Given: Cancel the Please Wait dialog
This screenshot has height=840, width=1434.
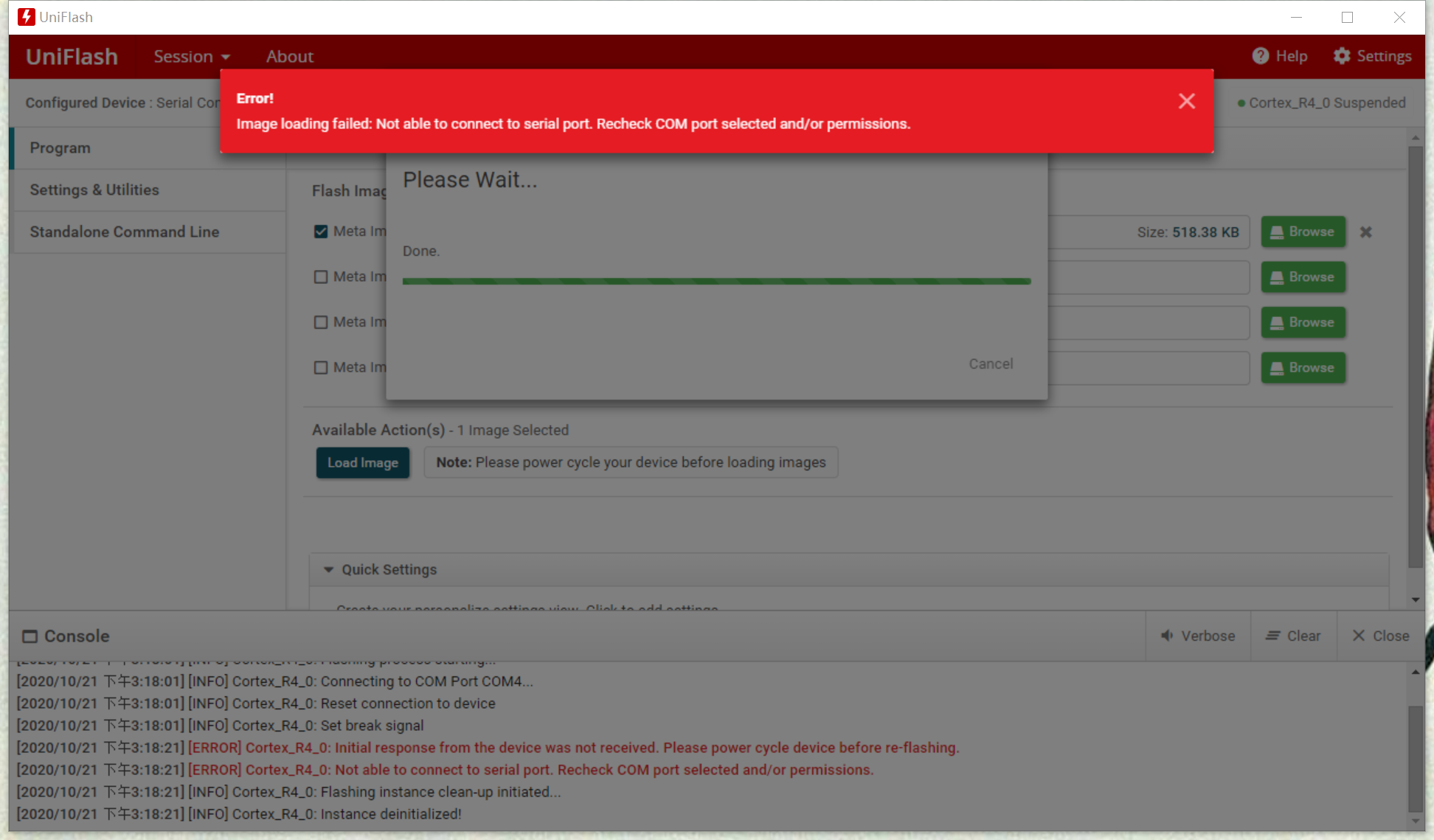Looking at the screenshot, I should click(990, 364).
